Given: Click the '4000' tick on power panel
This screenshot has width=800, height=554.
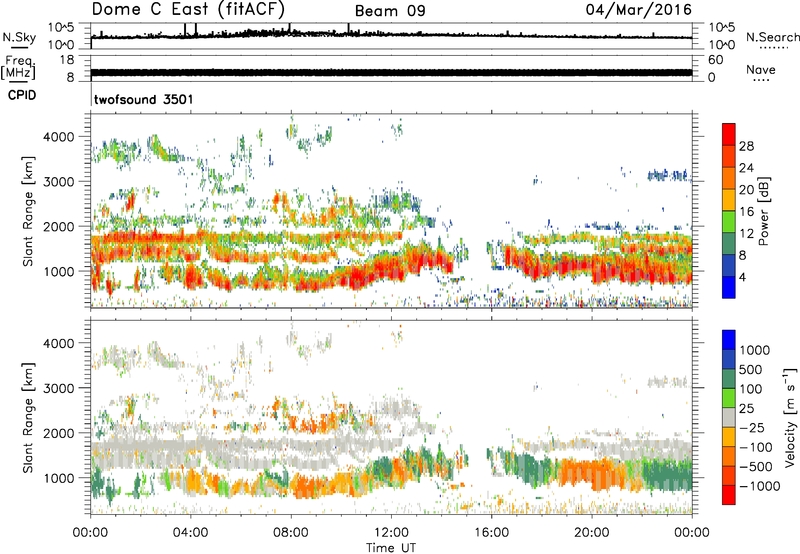Looking at the screenshot, I should click(x=59, y=137).
